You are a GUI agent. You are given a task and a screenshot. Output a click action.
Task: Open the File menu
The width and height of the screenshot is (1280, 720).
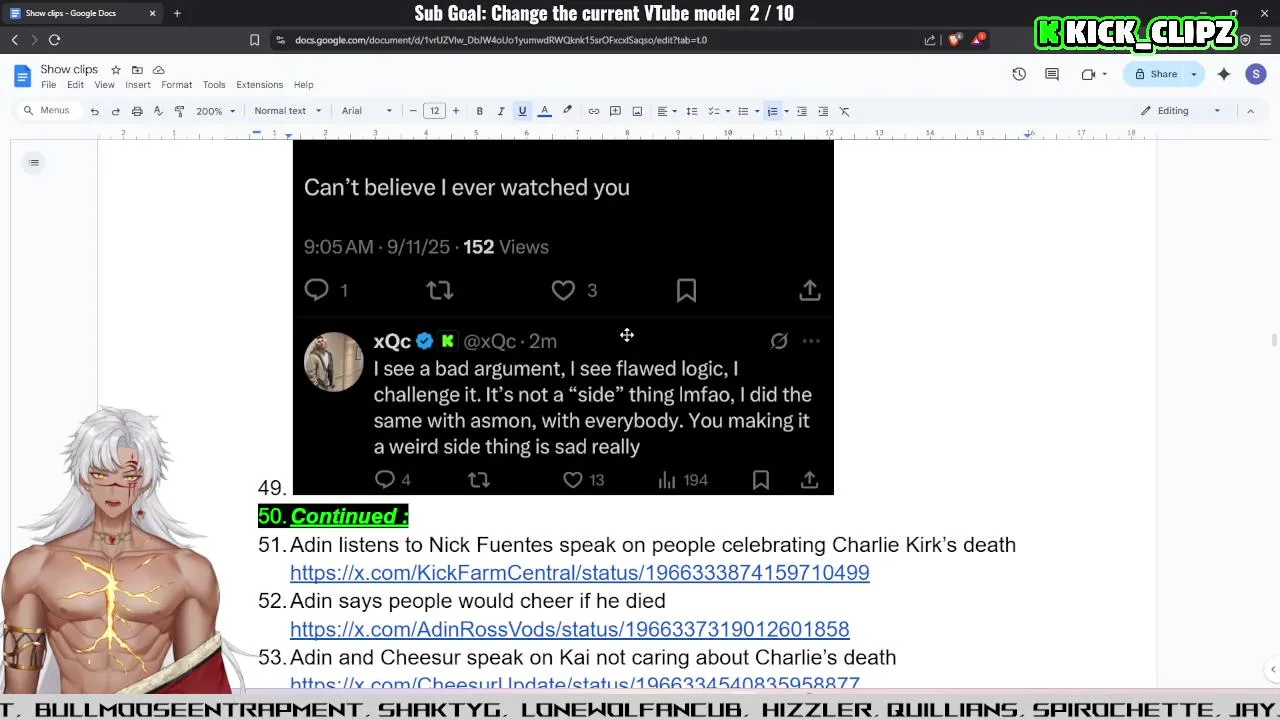(x=48, y=85)
